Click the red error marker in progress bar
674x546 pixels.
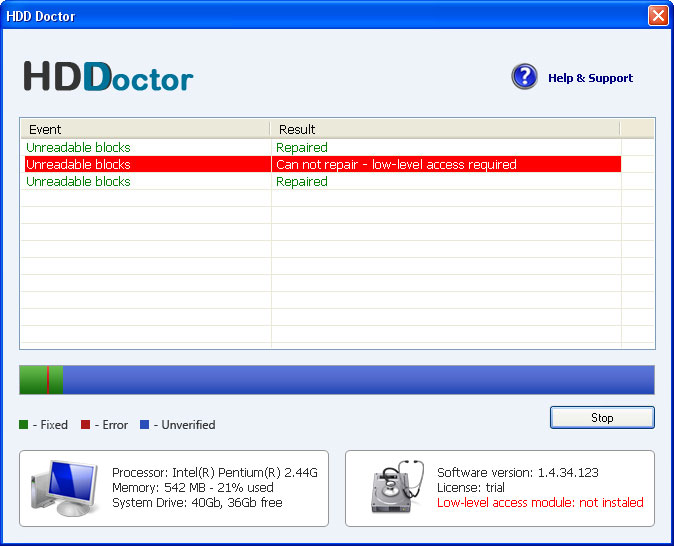48,380
